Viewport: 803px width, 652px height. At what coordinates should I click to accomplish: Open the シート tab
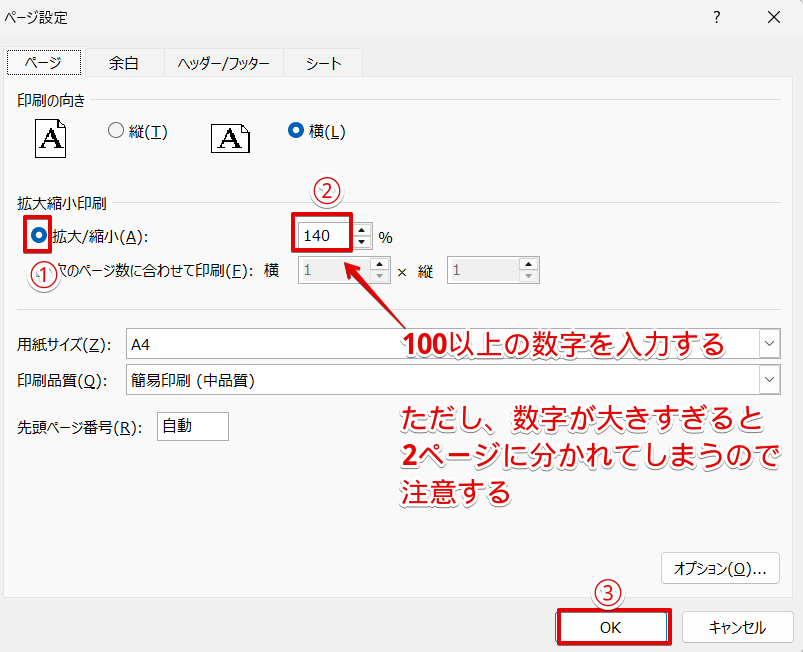point(323,62)
